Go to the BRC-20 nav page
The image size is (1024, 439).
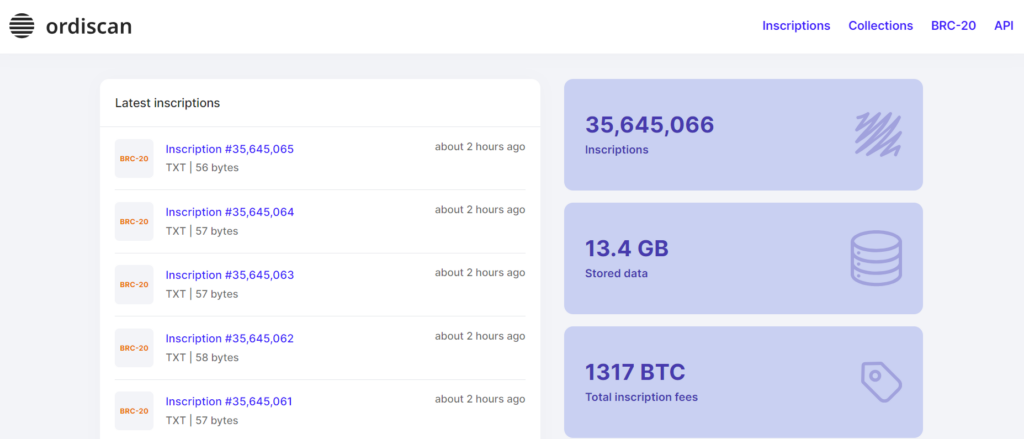[x=953, y=26]
